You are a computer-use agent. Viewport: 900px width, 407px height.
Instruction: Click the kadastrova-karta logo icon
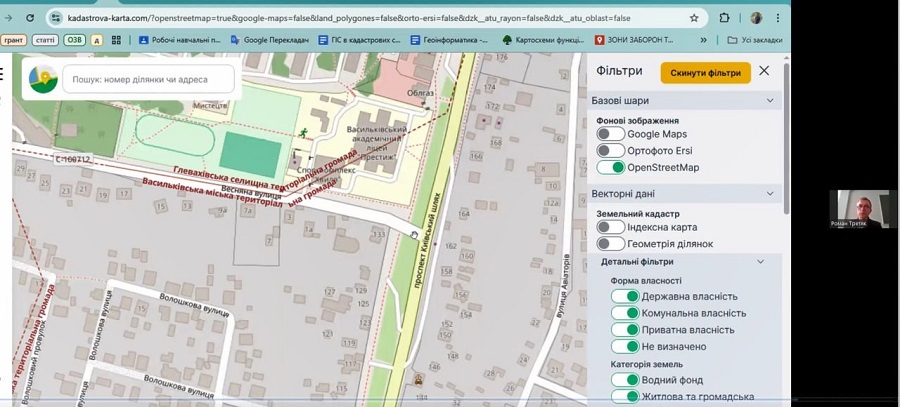click(x=43, y=79)
